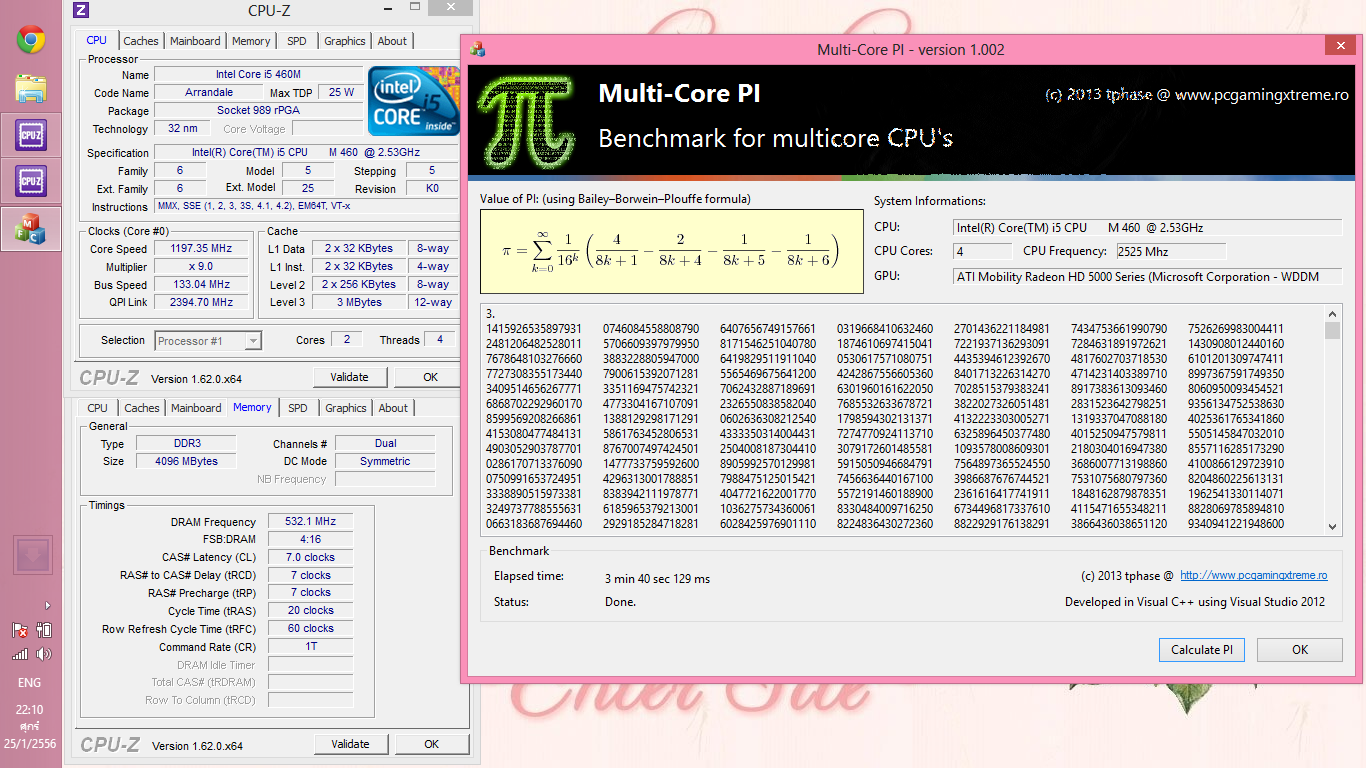Screen dimensions: 1366x768
Task: Show hidden tray icons arrow
Action: point(48,605)
